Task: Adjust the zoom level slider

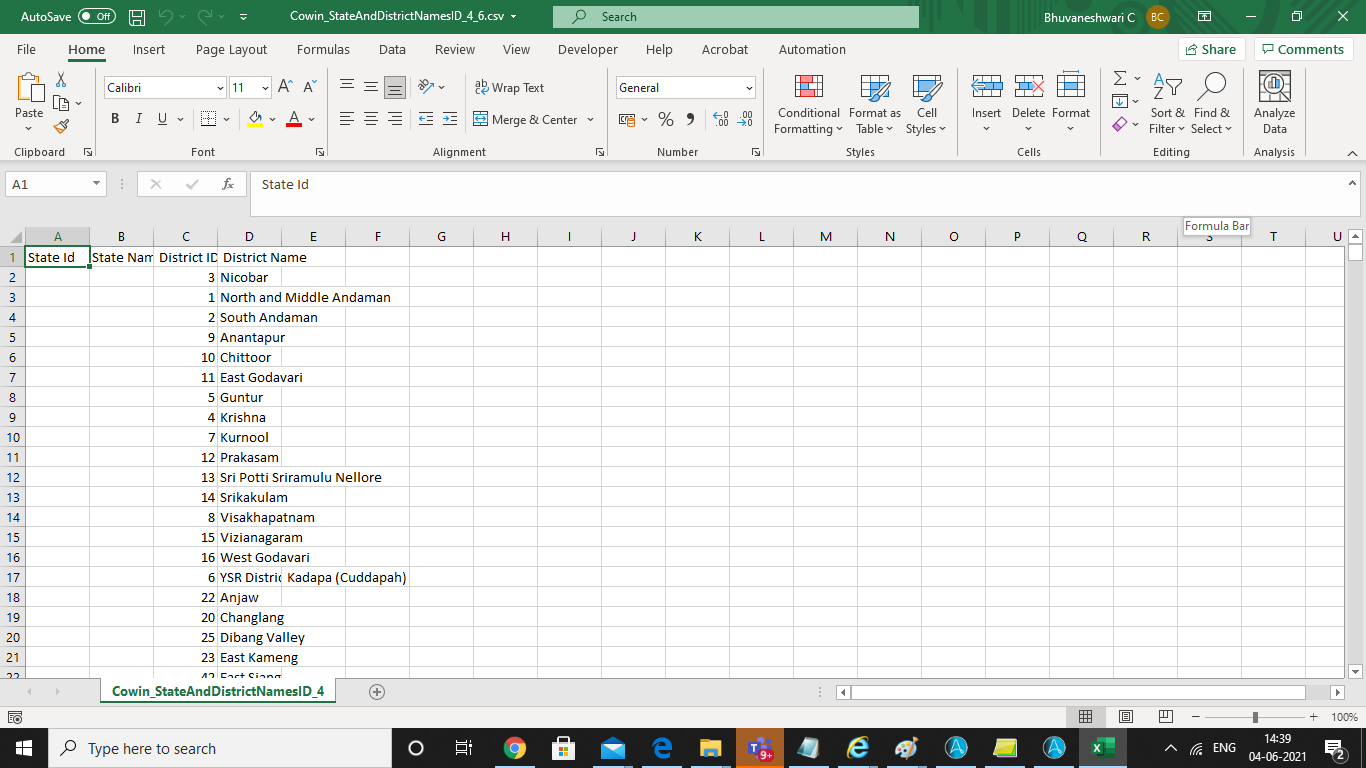Action: pos(1255,717)
